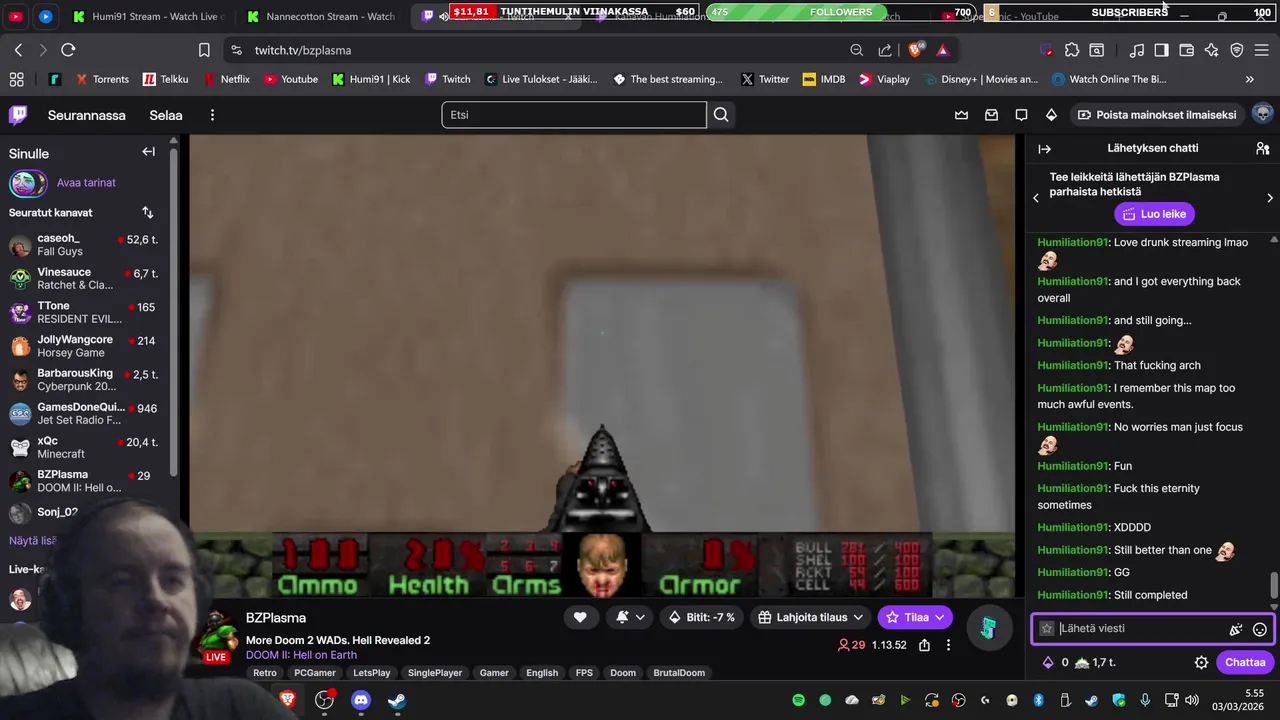Click system volume tray icon
Screen dimensions: 1280x720
(x=1190, y=700)
